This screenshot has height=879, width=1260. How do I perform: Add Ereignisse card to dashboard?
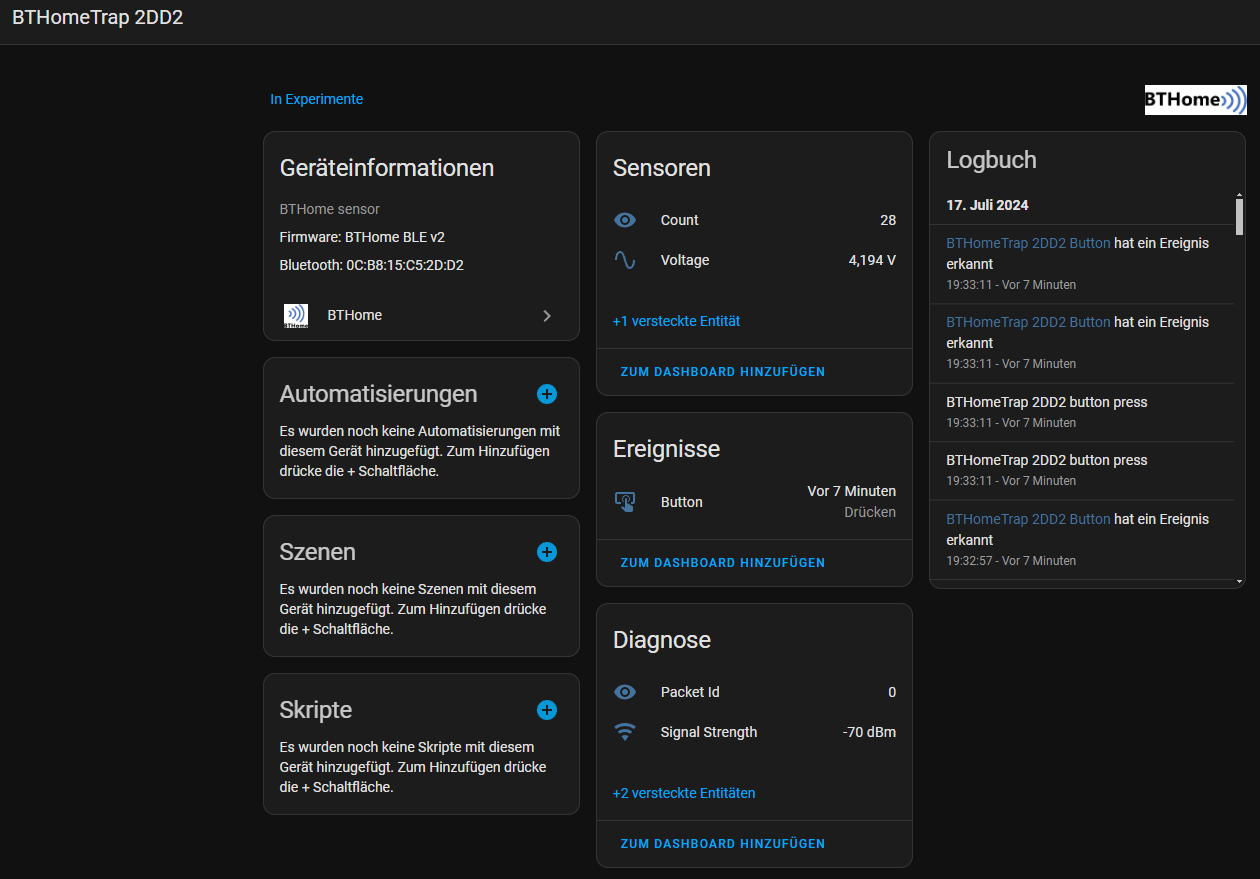[x=723, y=563]
